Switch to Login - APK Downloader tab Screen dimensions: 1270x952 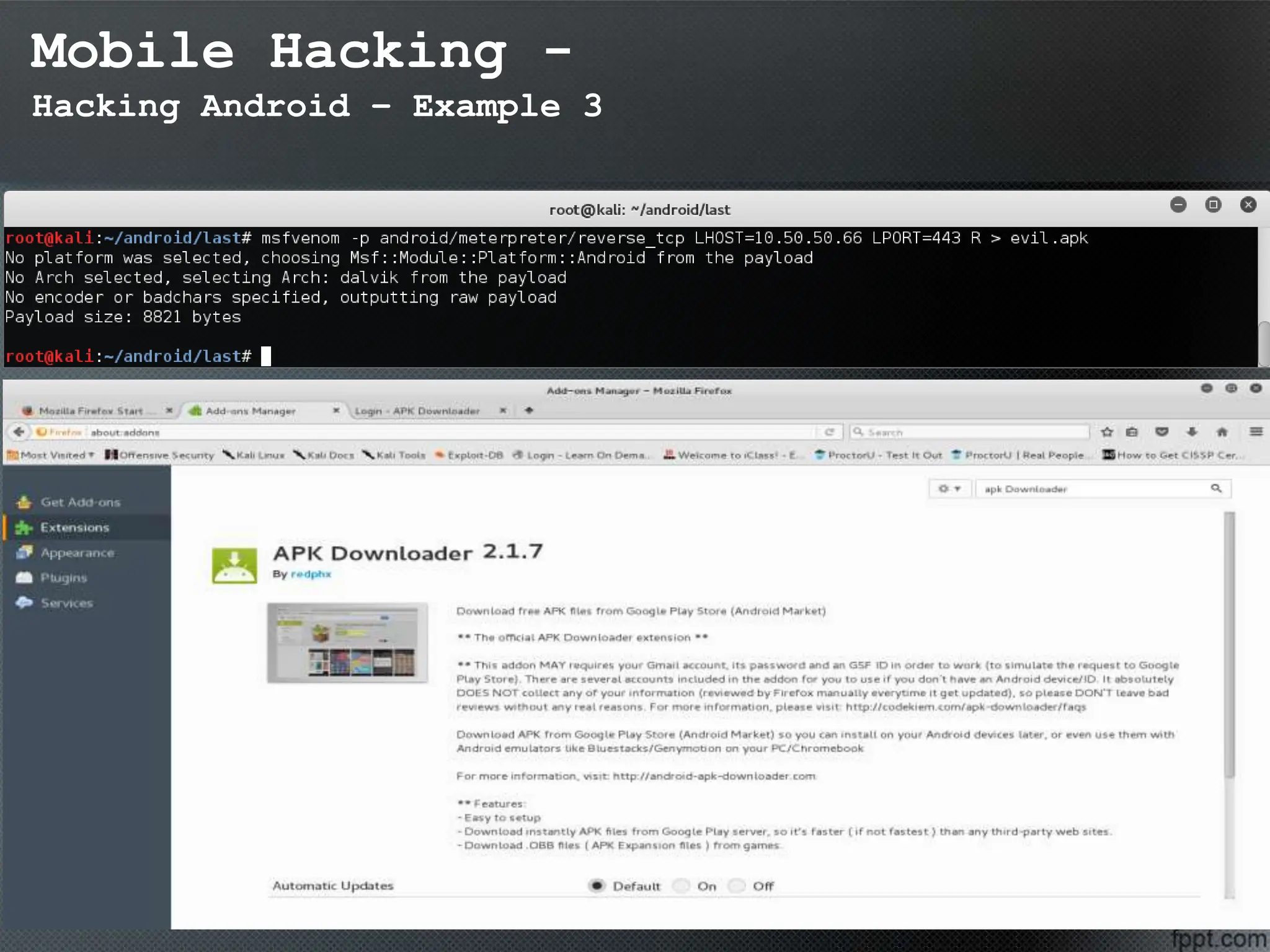[417, 411]
